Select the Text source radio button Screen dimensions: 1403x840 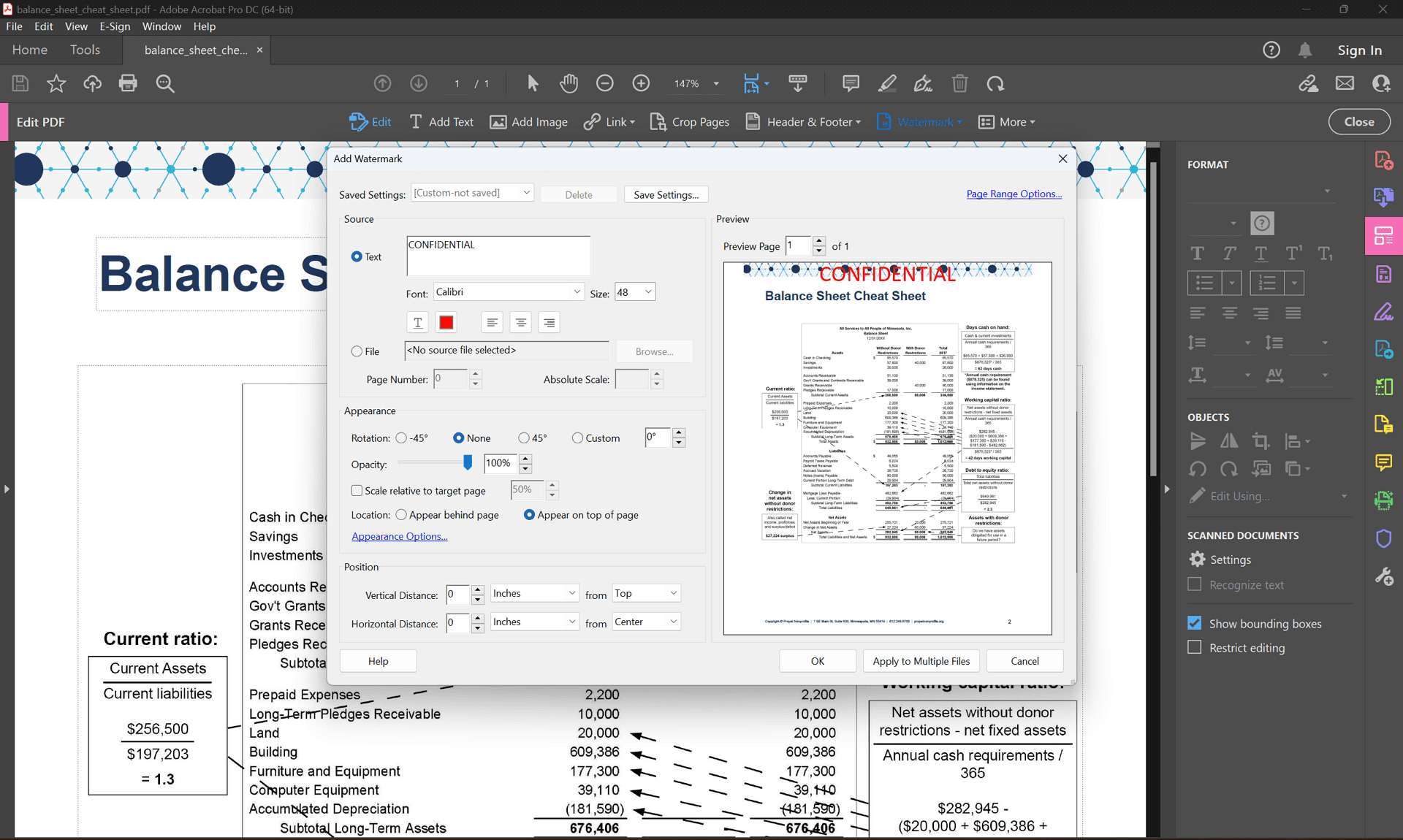pyautogui.click(x=357, y=256)
